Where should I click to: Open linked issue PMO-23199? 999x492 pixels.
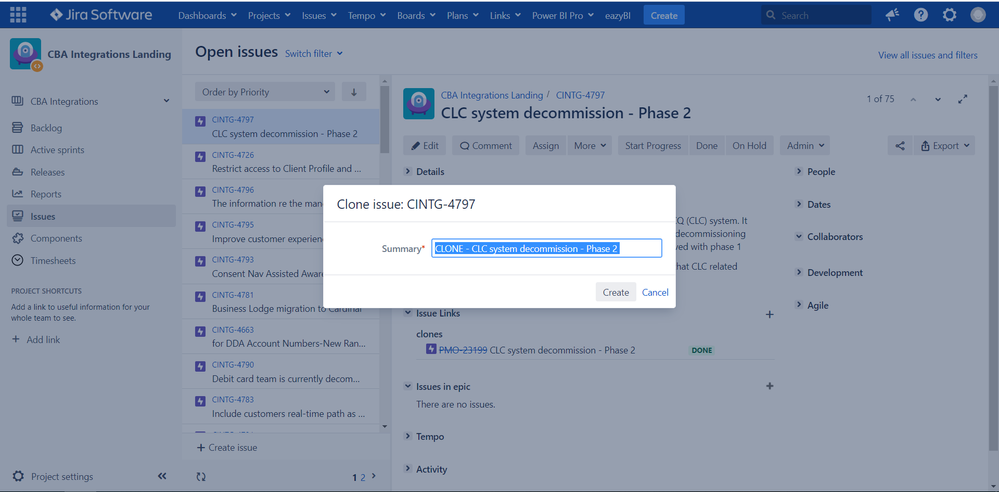[x=463, y=350]
